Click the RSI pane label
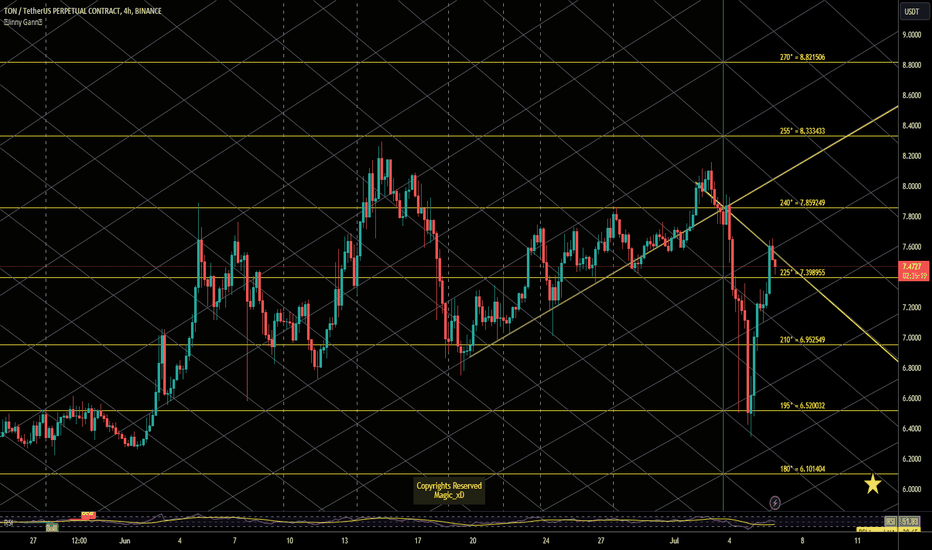 [8, 523]
